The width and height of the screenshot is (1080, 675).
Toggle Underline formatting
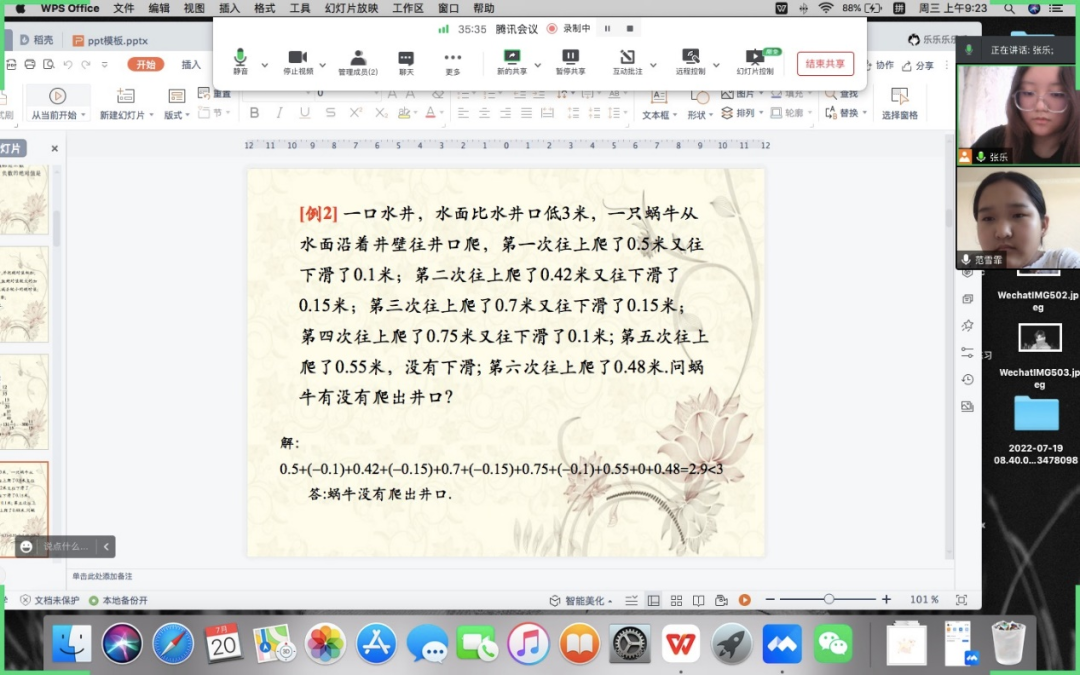coord(304,112)
